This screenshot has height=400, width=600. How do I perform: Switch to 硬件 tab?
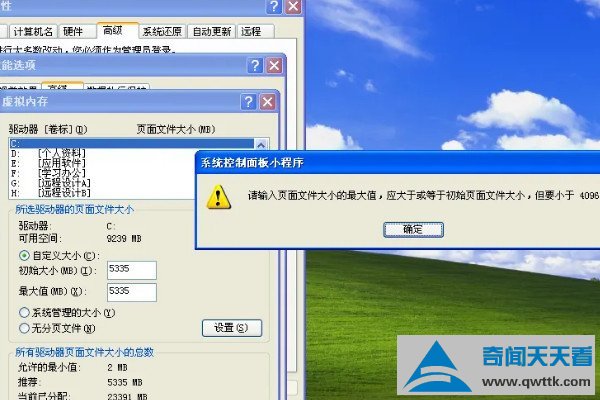pyautogui.click(x=73, y=31)
